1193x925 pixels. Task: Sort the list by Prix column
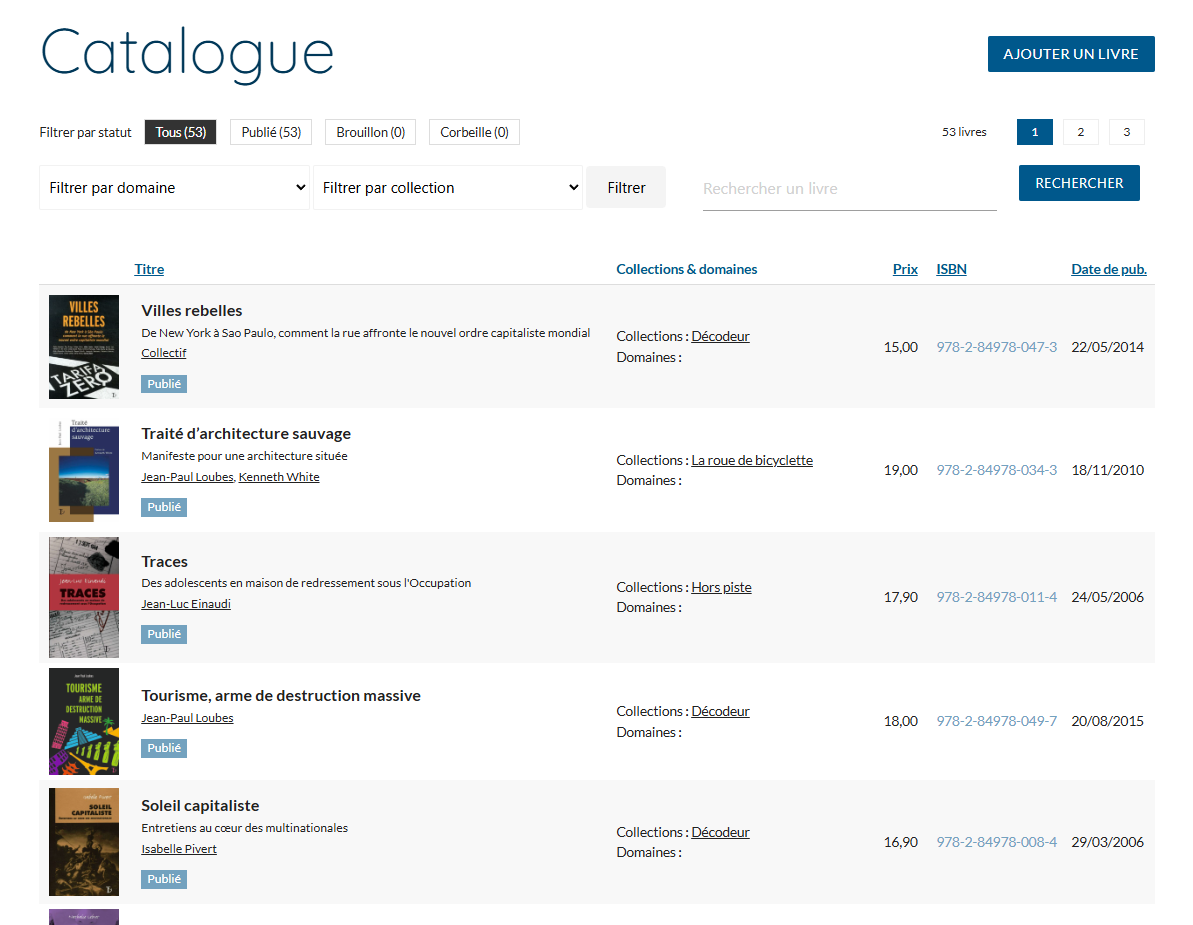click(905, 269)
